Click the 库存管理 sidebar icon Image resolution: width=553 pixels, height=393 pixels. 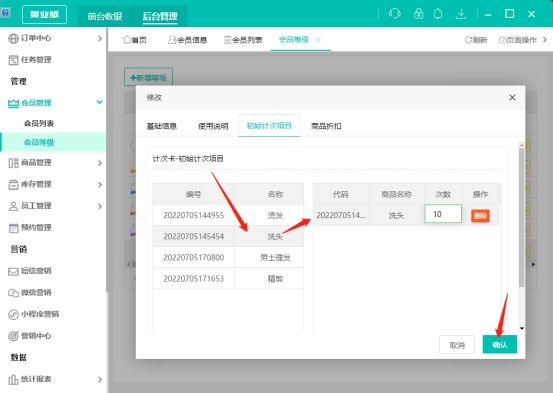coord(13,185)
